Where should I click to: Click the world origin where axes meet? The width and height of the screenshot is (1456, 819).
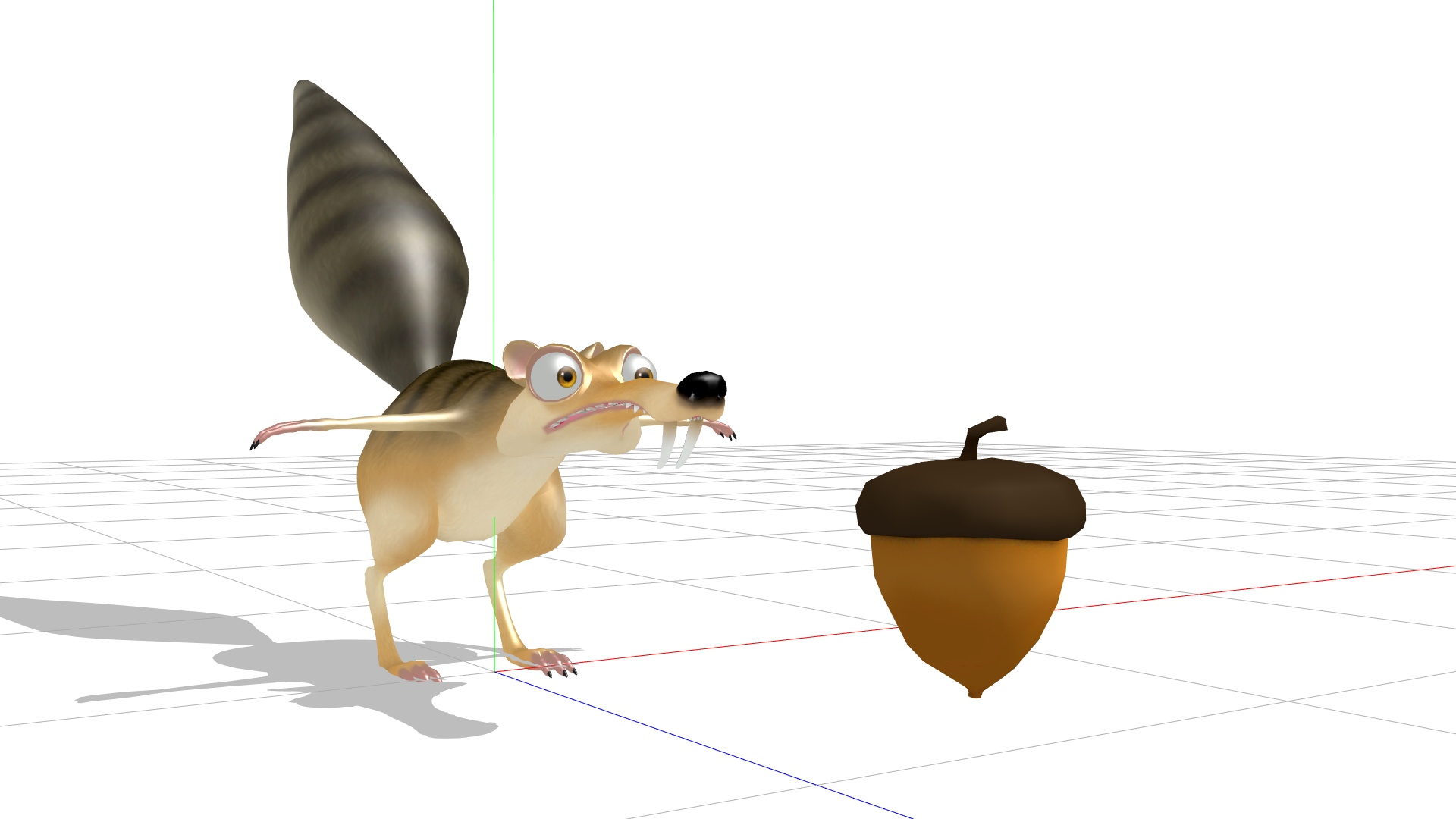click(494, 671)
